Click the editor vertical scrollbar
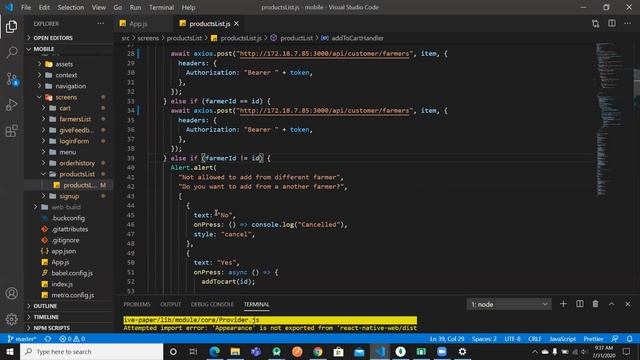 (x=637, y=82)
